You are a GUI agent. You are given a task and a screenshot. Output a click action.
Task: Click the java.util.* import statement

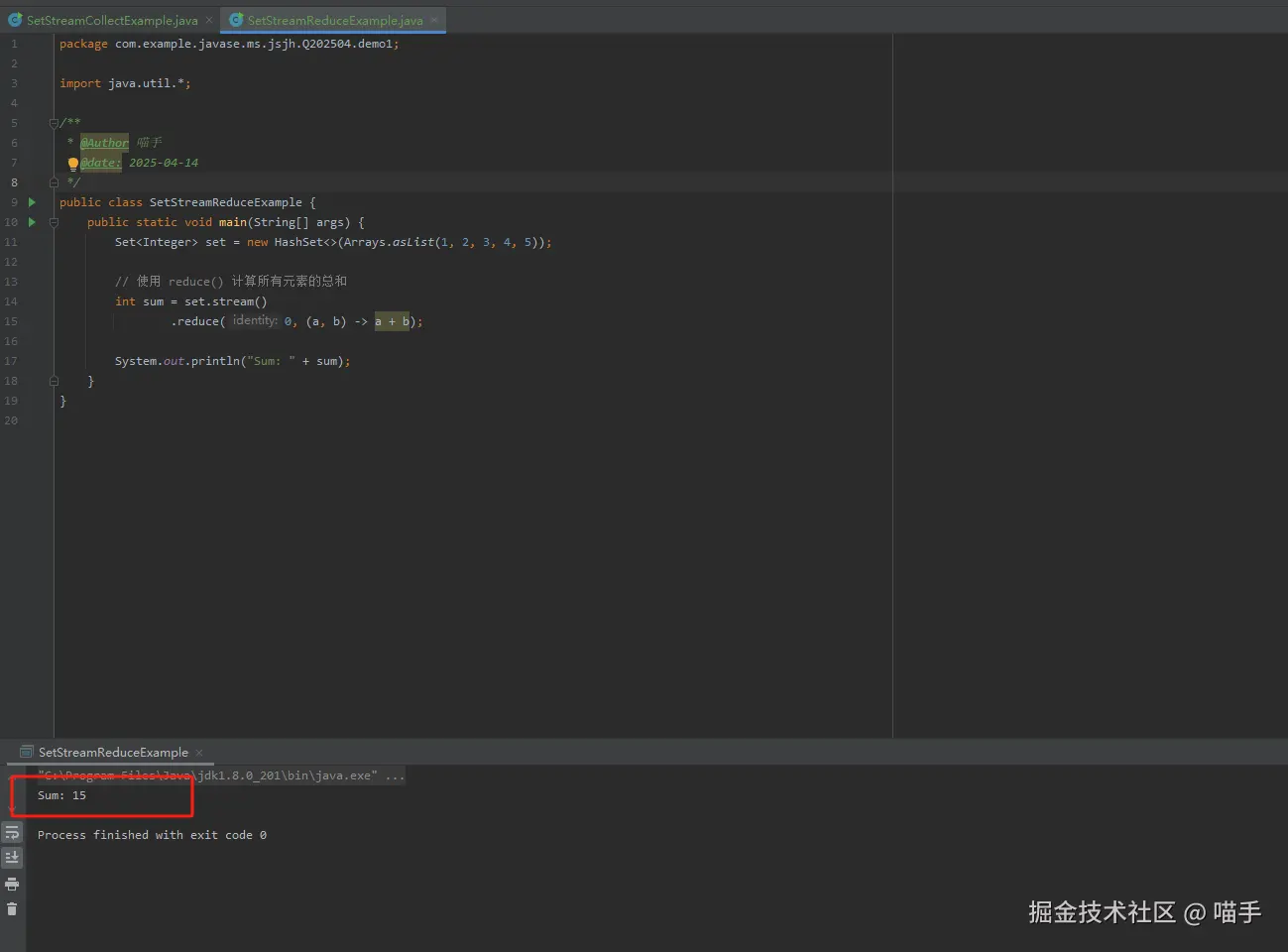click(125, 83)
